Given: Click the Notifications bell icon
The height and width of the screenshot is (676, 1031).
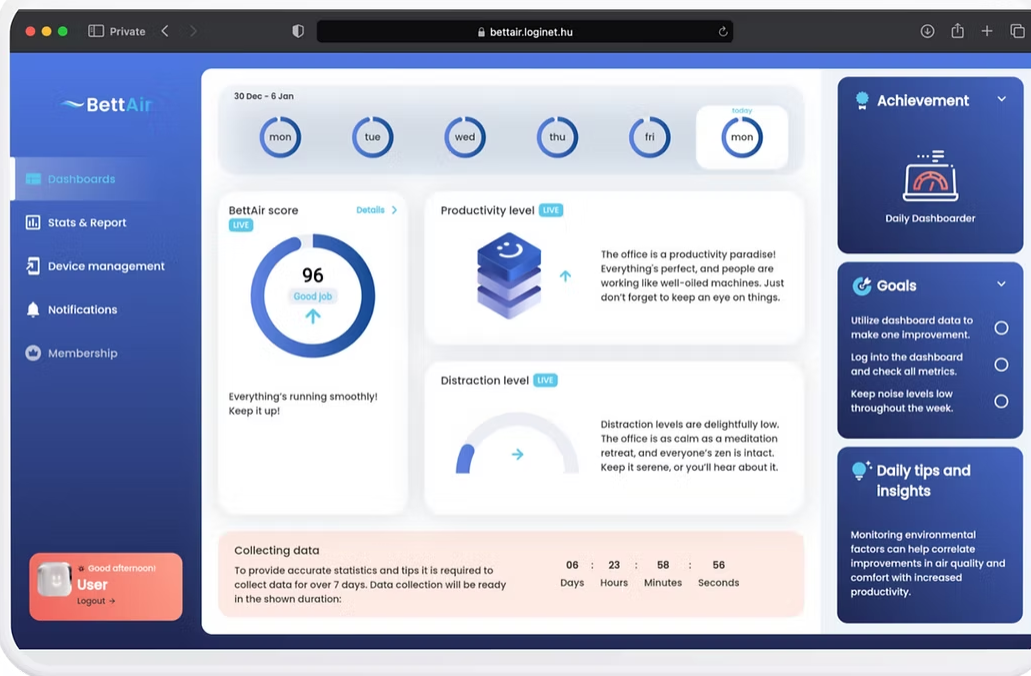Looking at the screenshot, I should click(x=33, y=309).
